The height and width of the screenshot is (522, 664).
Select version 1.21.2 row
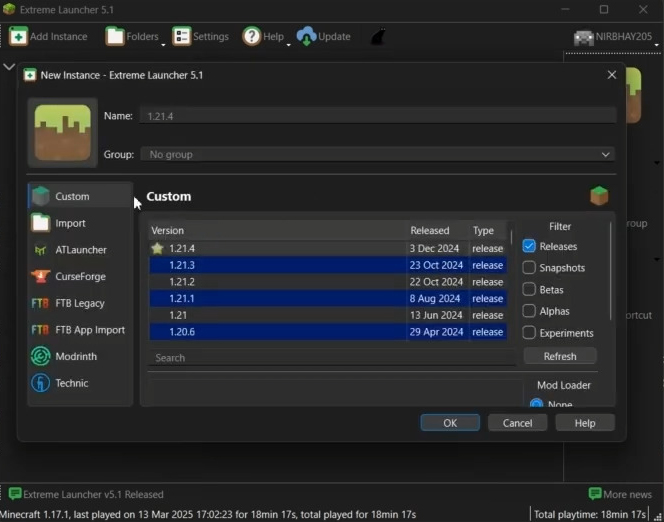point(328,282)
